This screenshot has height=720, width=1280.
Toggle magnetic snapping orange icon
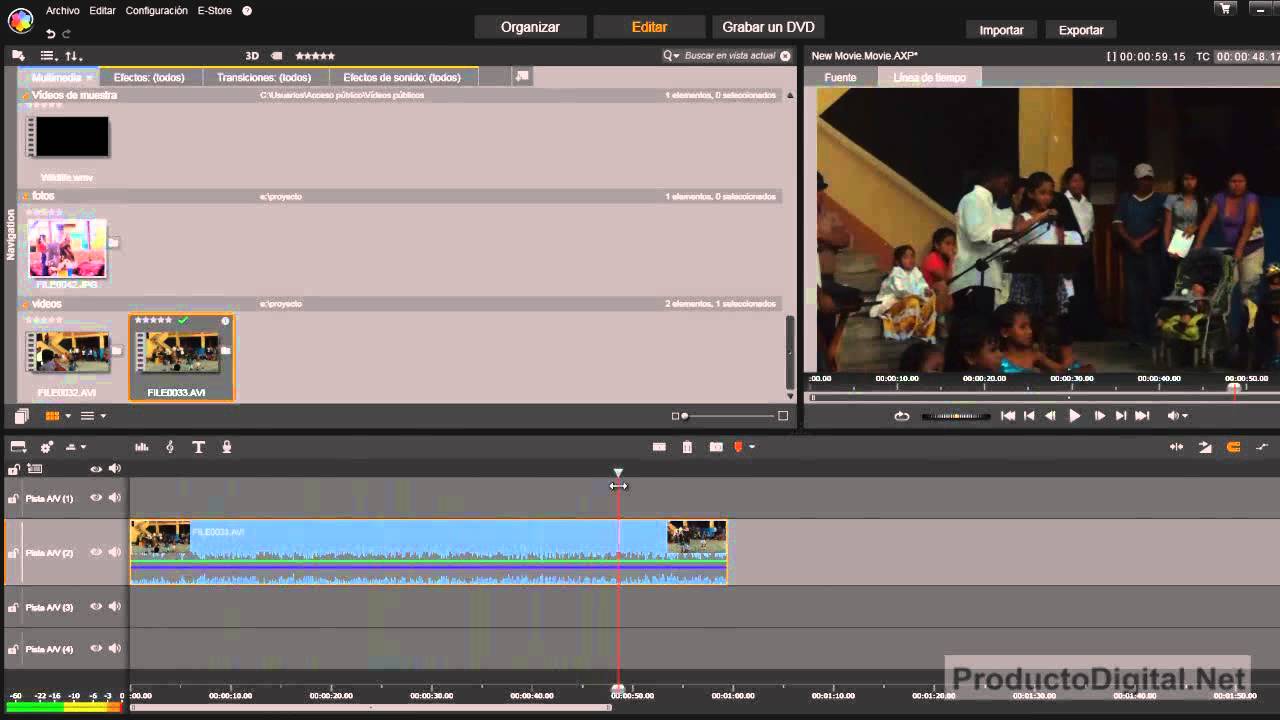(1234, 447)
